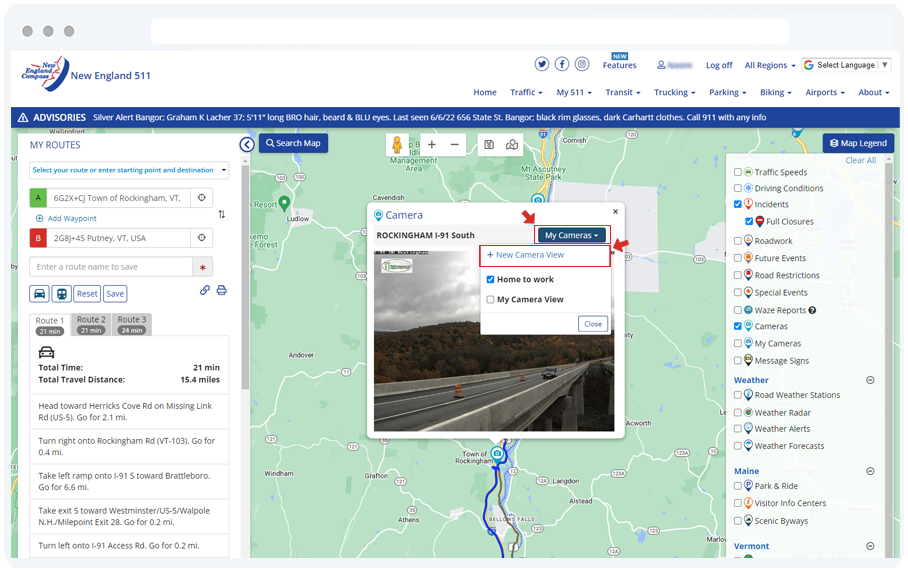Toggle the Cameras layer checkbox
Screen dimensions: 908x581
tap(738, 326)
